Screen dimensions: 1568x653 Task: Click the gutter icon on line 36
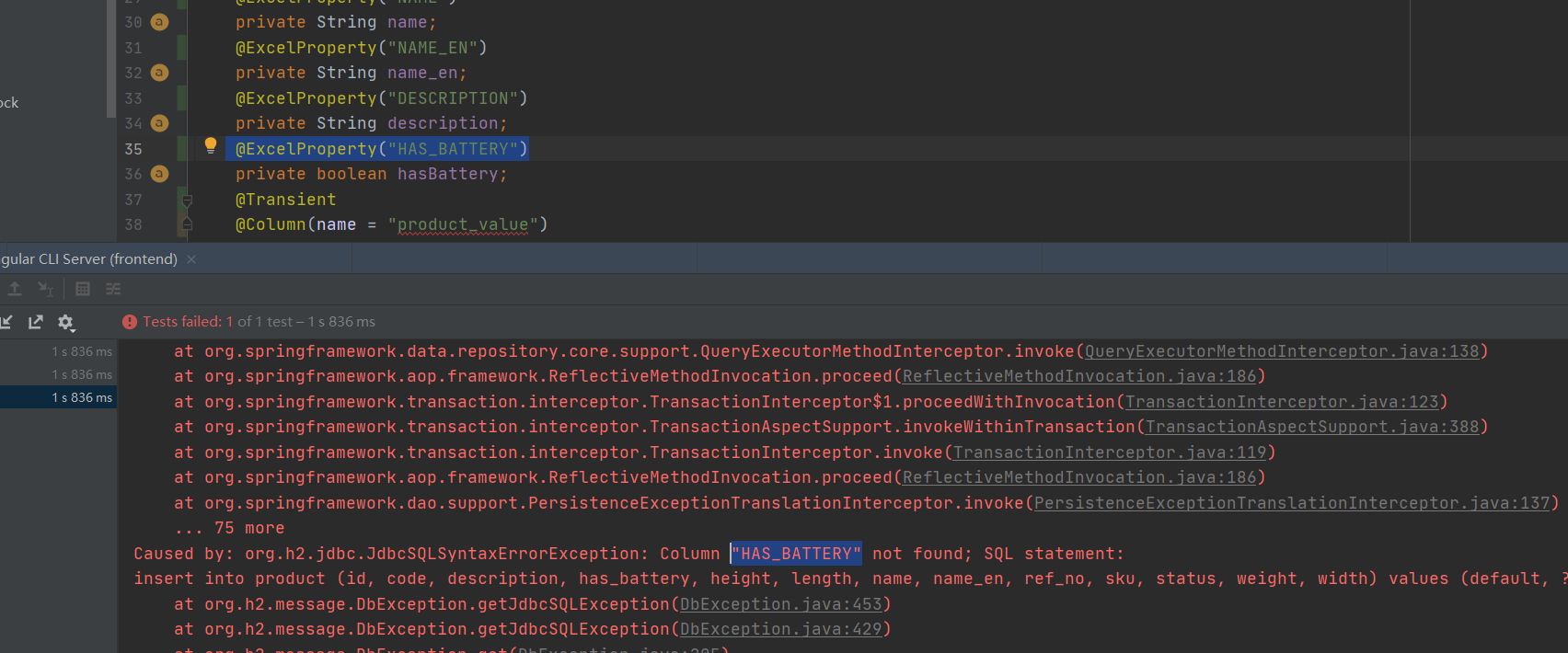tap(159, 174)
